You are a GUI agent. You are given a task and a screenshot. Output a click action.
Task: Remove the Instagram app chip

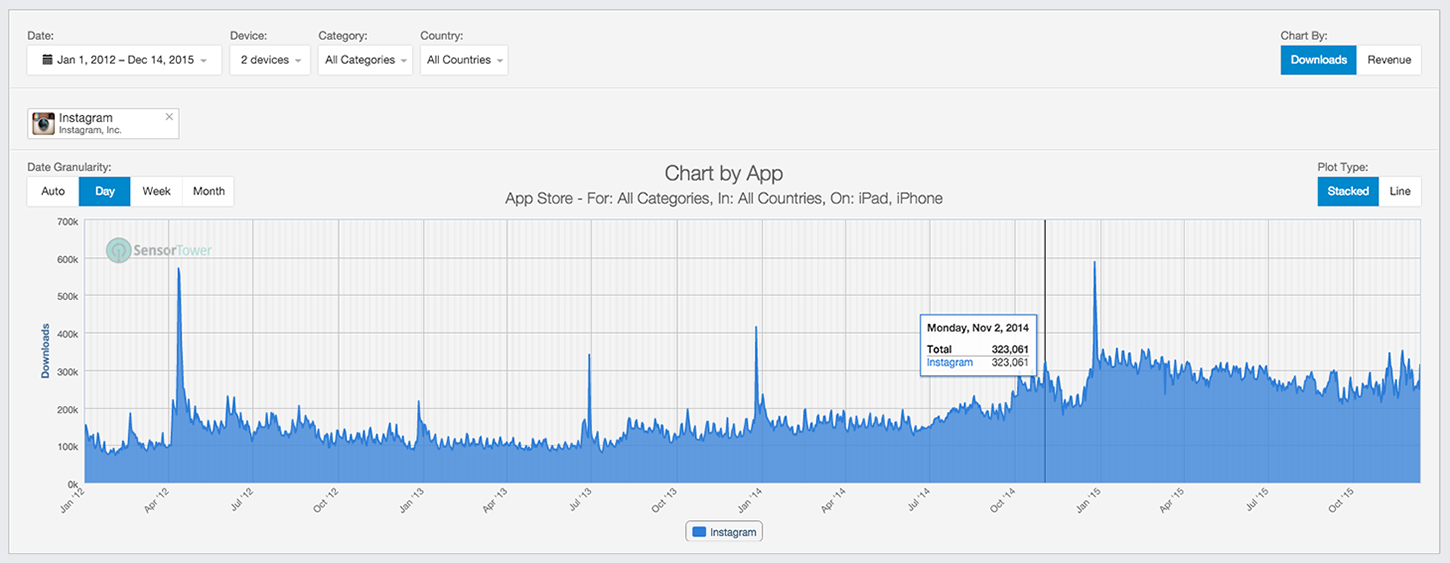click(x=169, y=117)
